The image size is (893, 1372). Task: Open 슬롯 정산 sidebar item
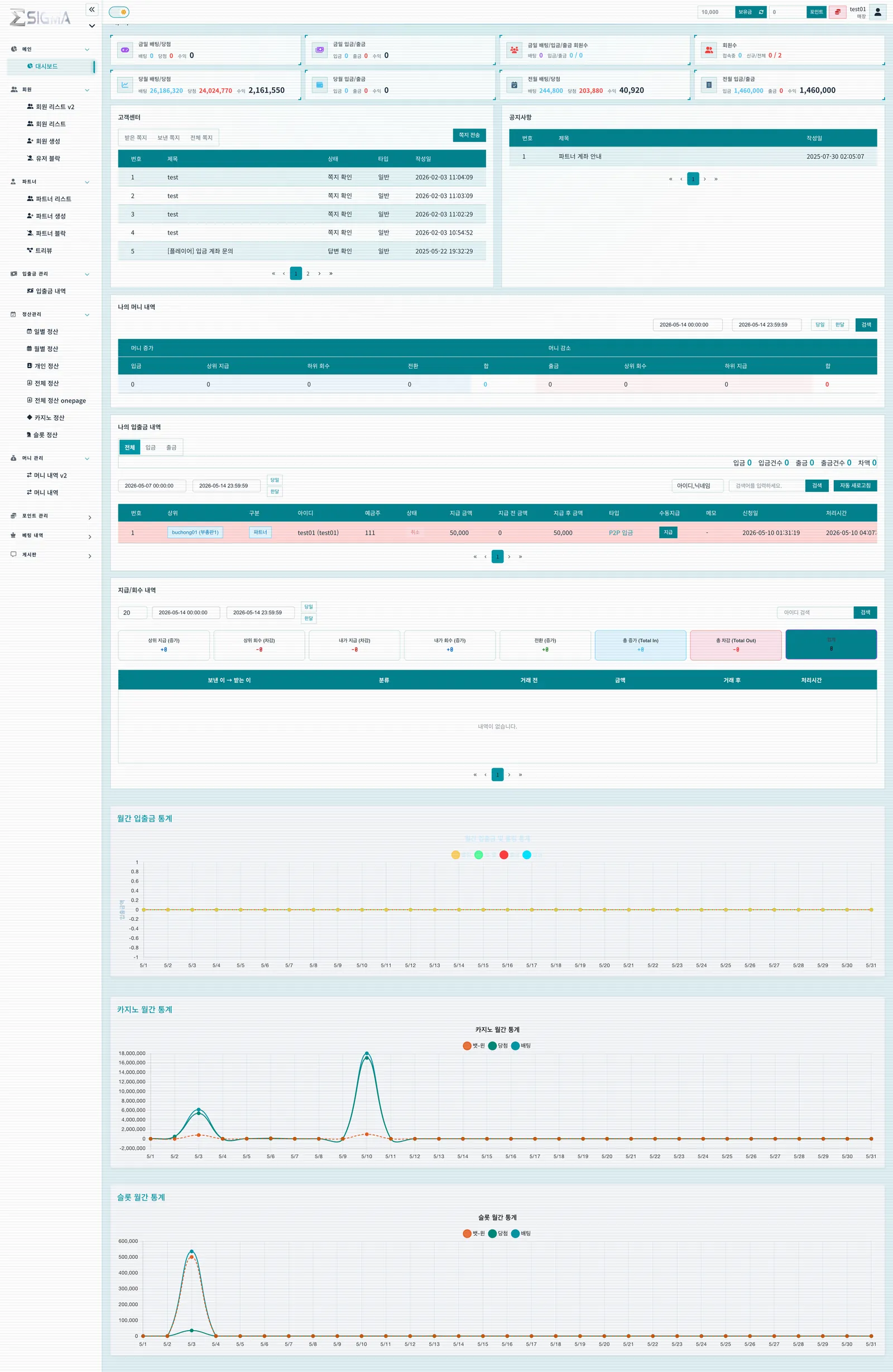coord(42,435)
